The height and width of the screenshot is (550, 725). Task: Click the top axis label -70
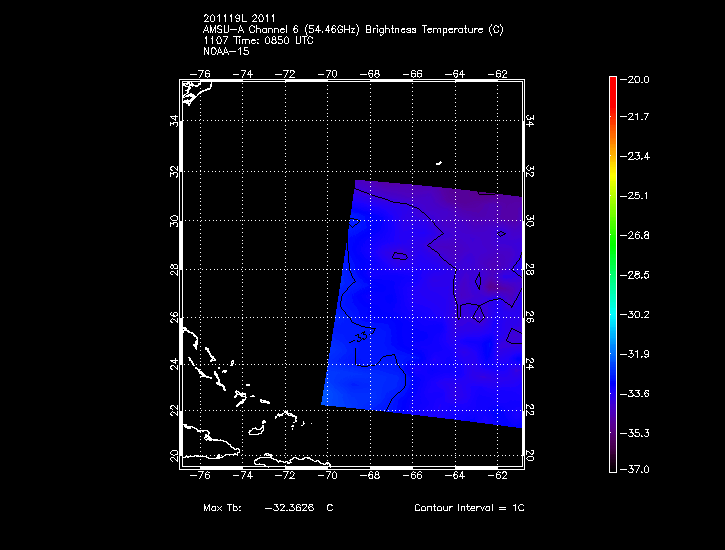(327, 74)
